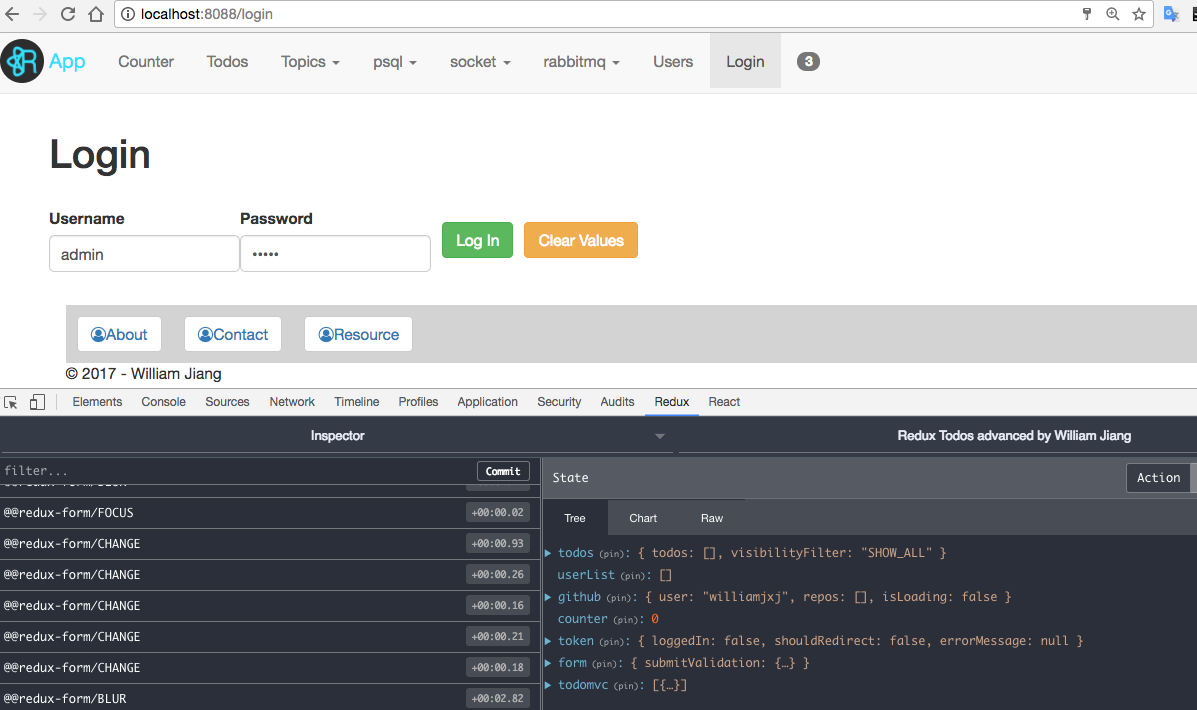The width and height of the screenshot is (1197, 710).
Task: Activate DevTools element inspector arrow icon
Action: coord(11,402)
